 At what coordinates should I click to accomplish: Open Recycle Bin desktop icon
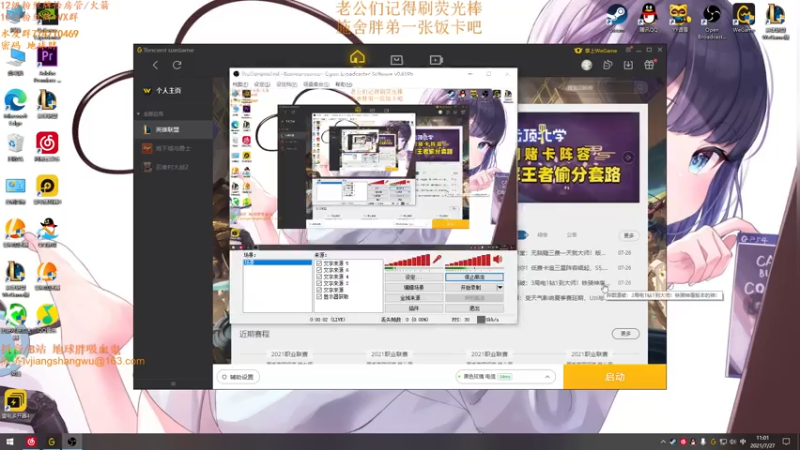15,147
